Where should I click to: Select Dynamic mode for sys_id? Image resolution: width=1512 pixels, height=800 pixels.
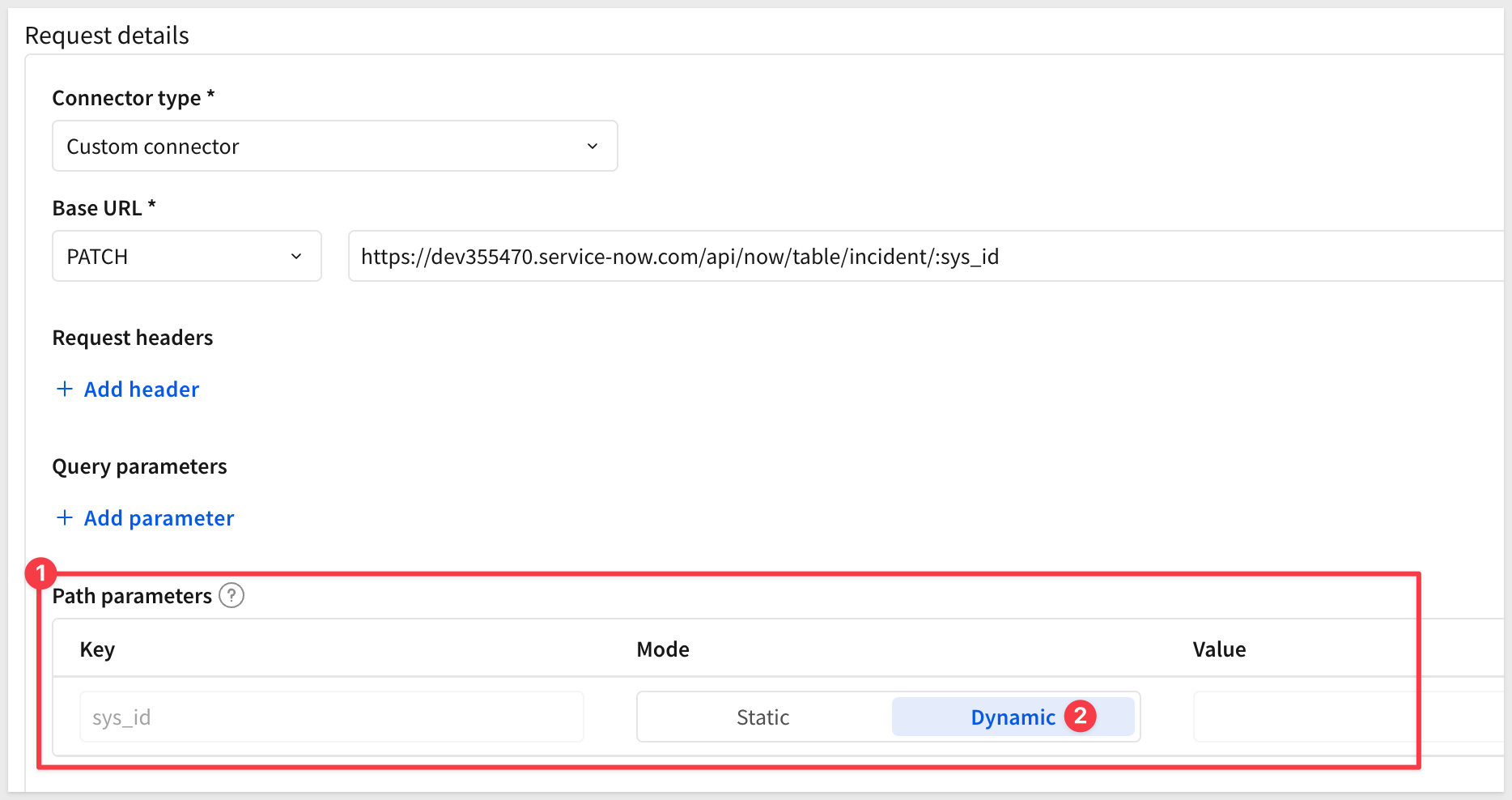(x=1012, y=717)
